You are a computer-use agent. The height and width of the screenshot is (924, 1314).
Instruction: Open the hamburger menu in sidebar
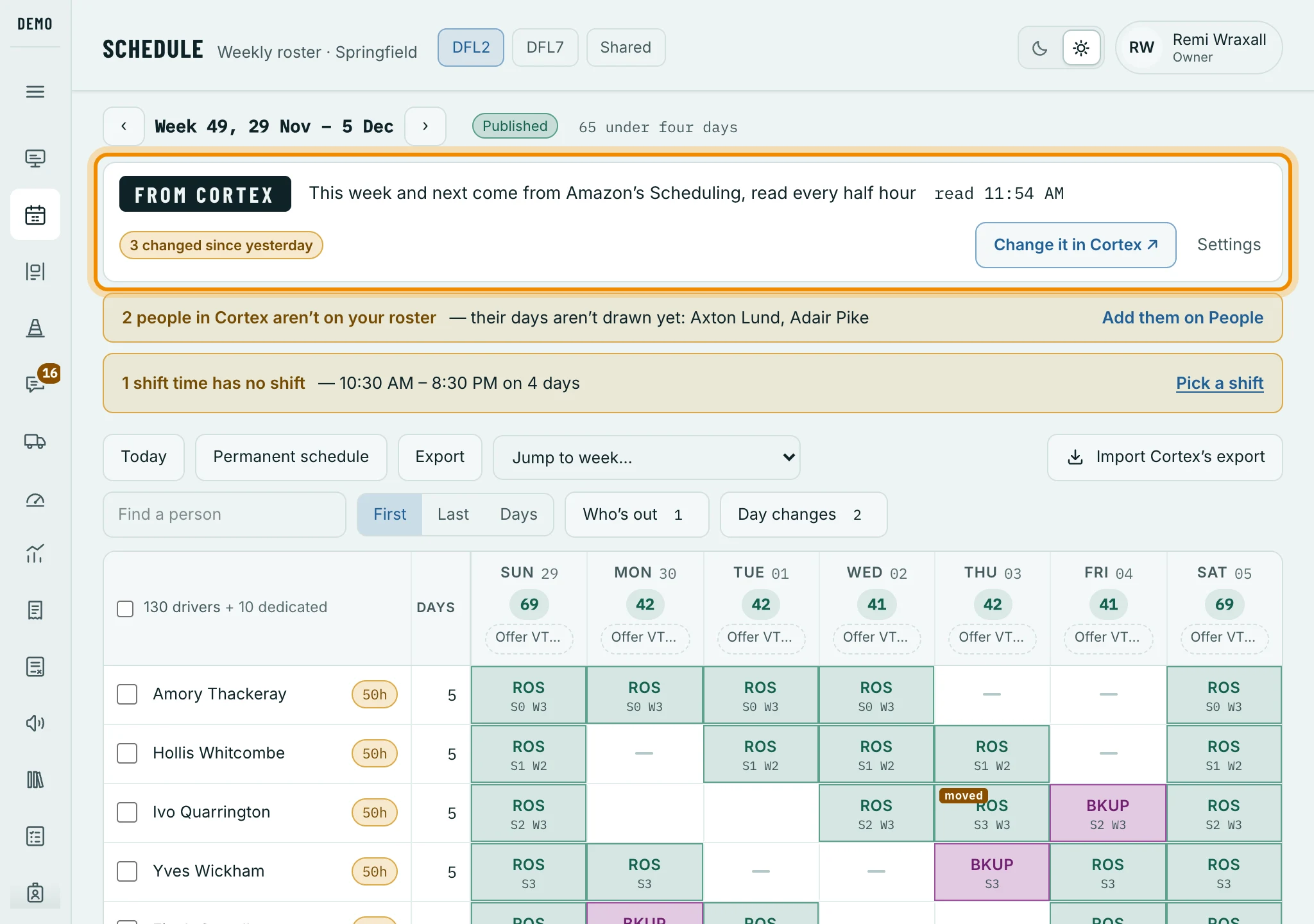click(35, 92)
